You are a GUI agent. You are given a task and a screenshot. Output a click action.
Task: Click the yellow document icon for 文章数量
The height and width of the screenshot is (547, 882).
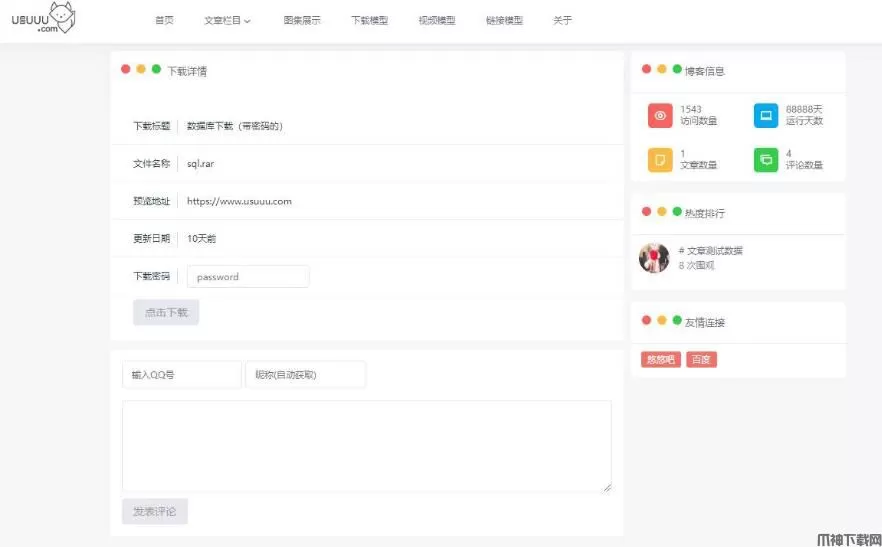point(660,160)
